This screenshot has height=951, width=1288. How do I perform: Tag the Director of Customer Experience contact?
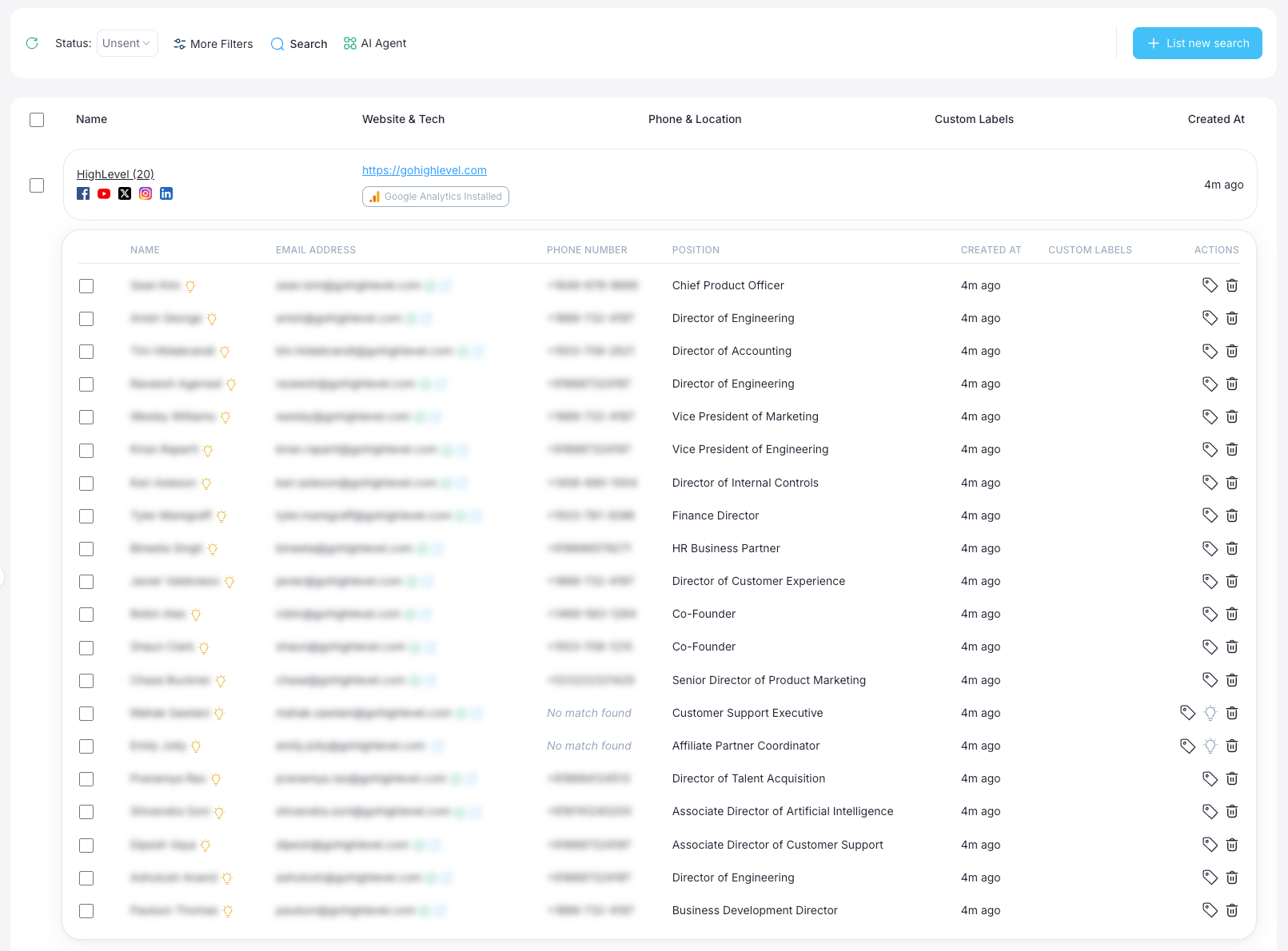1210,581
